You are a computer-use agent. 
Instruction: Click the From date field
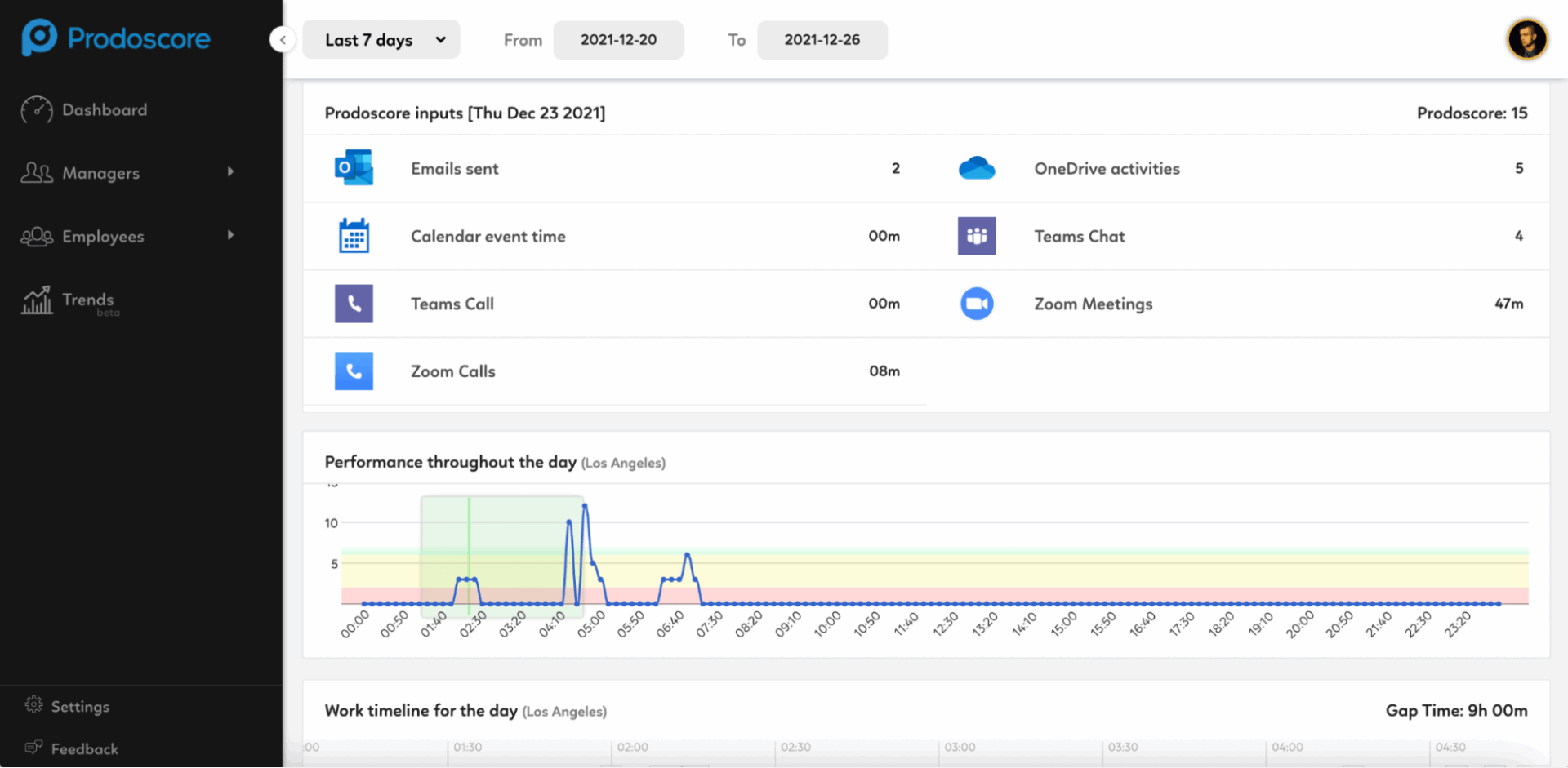click(x=618, y=40)
